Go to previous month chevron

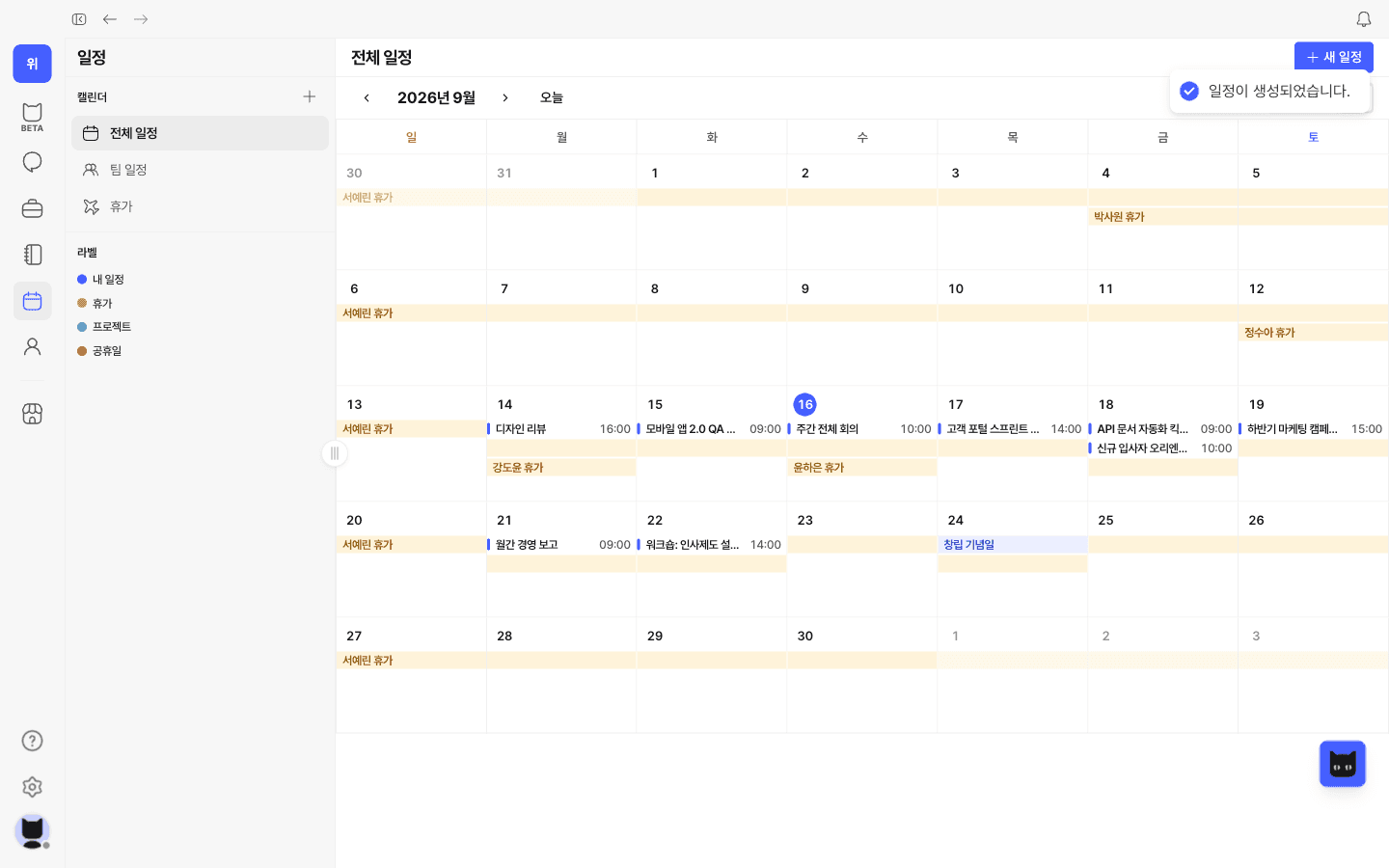point(367,97)
